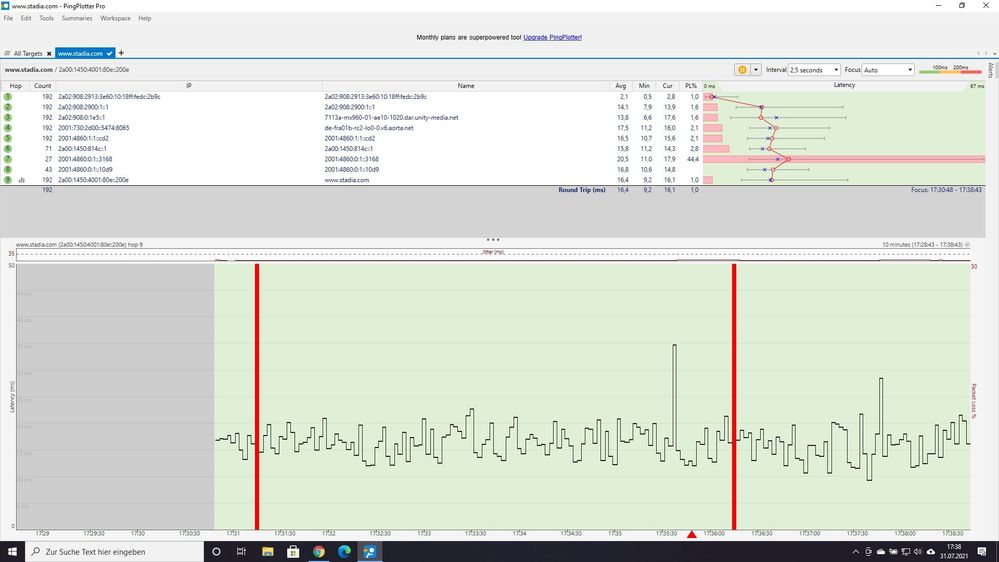The width and height of the screenshot is (999, 562).
Task: Click the three-dot panel splitter handle
Action: (x=492, y=240)
